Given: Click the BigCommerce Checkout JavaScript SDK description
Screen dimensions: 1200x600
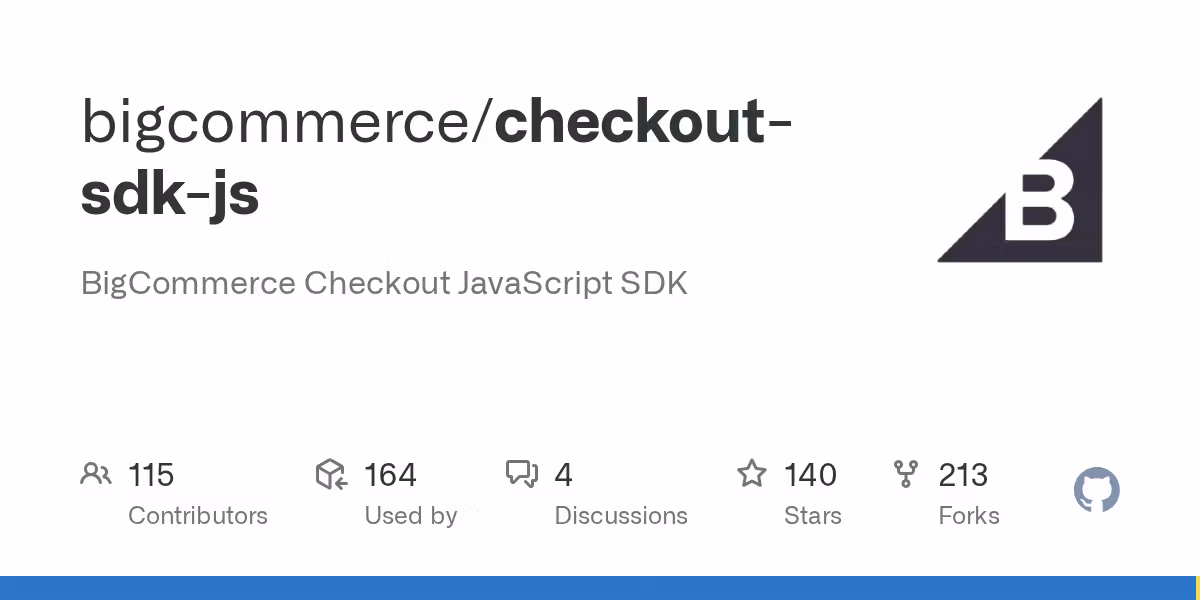Looking at the screenshot, I should pyautogui.click(x=384, y=283).
